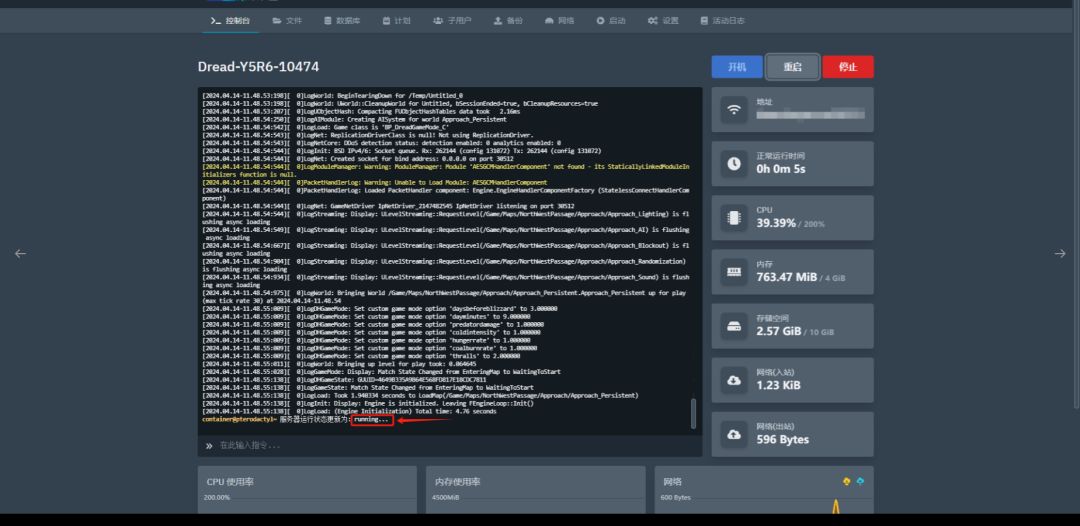1080x526 pixels.
Task: Click the hard drive icon beside 存储空间
Action: click(x=734, y=326)
